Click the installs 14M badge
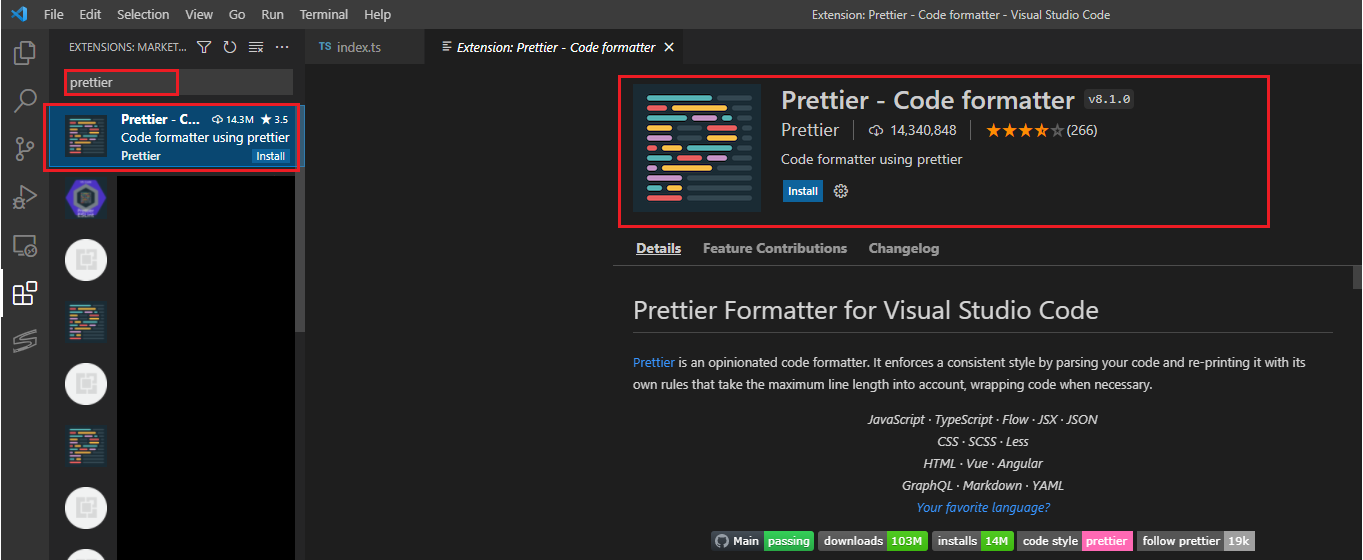The width and height of the screenshot is (1363, 560). click(974, 541)
